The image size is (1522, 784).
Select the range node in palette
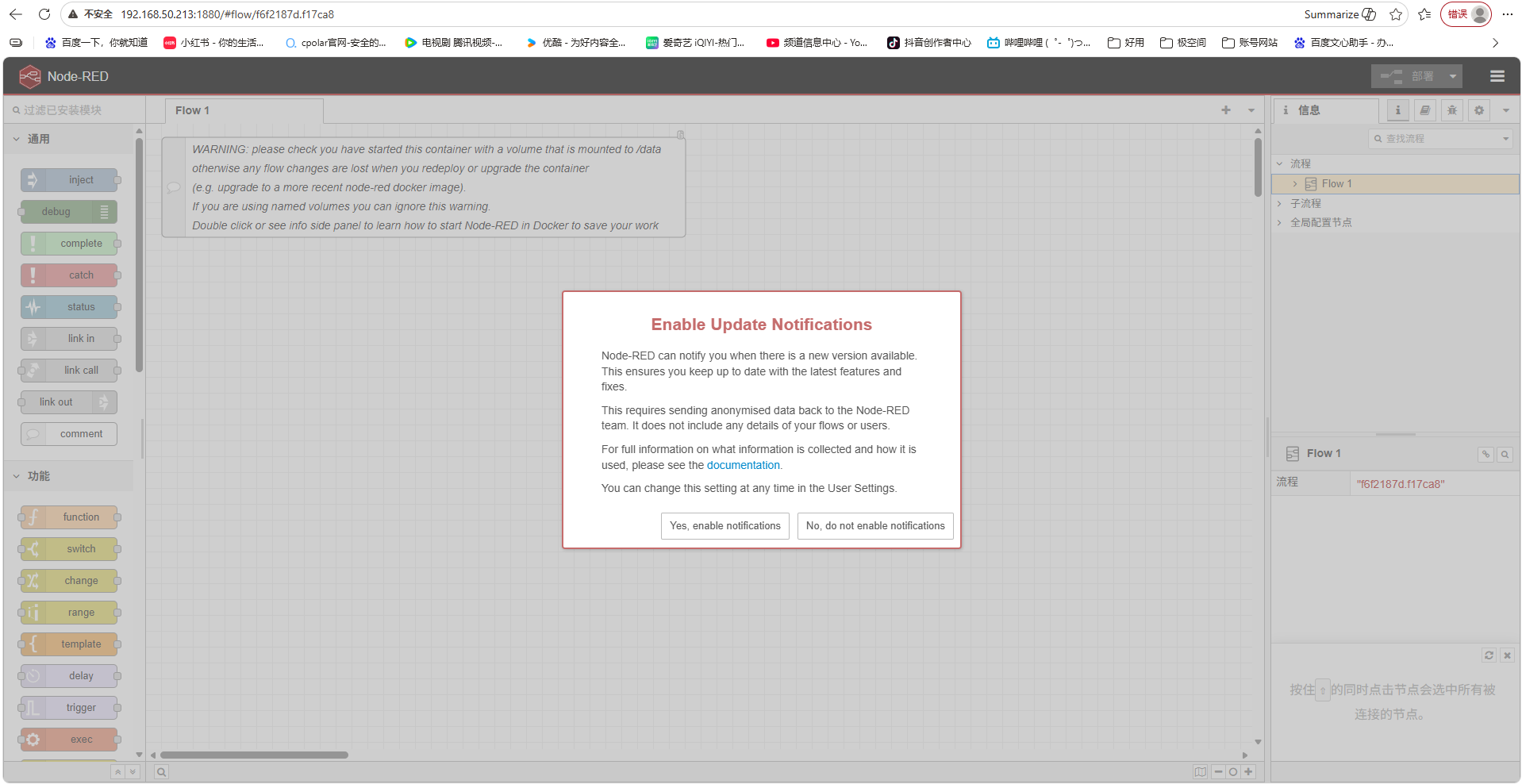coord(69,613)
